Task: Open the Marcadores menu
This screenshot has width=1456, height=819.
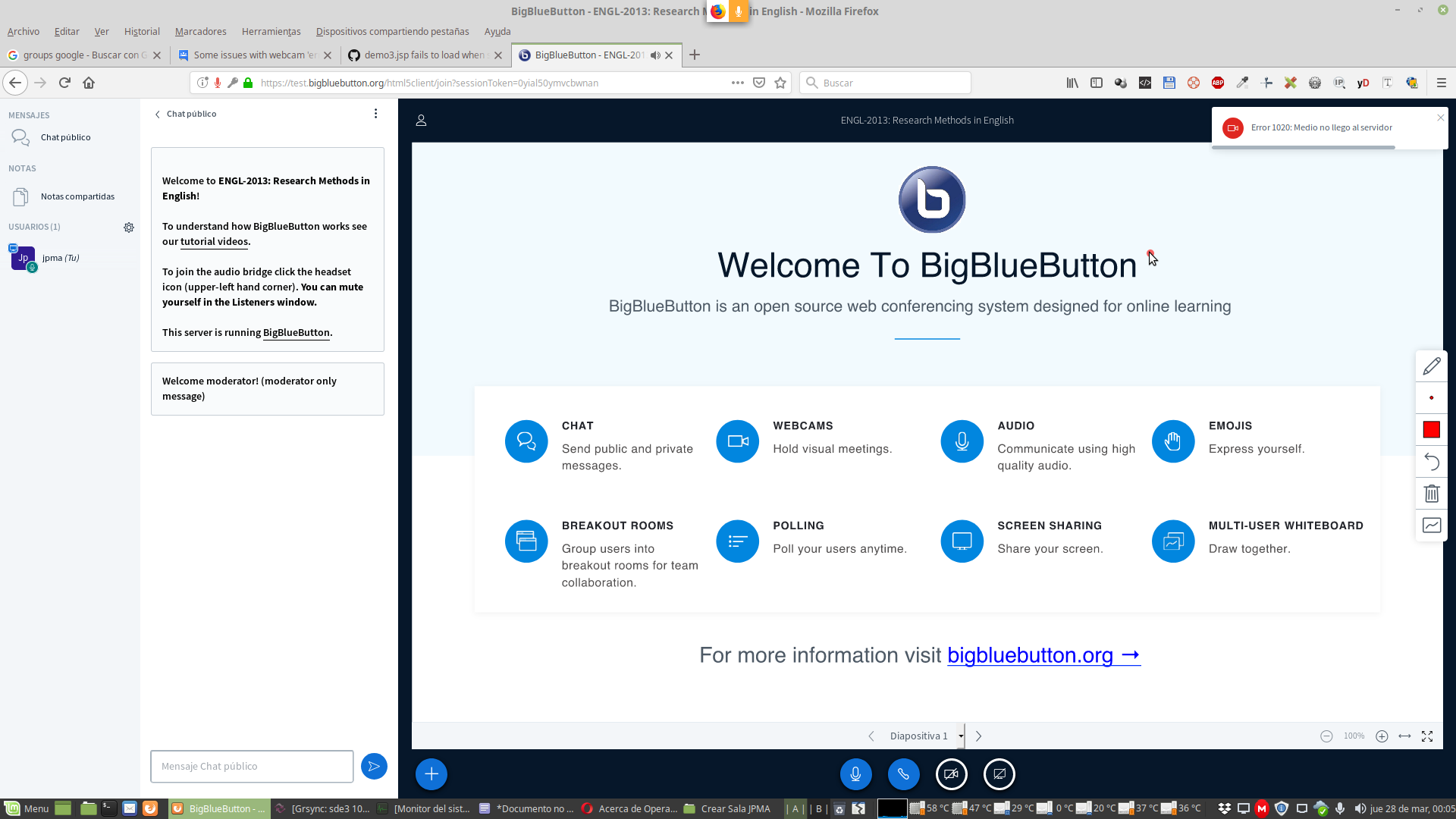Action: pyautogui.click(x=200, y=31)
